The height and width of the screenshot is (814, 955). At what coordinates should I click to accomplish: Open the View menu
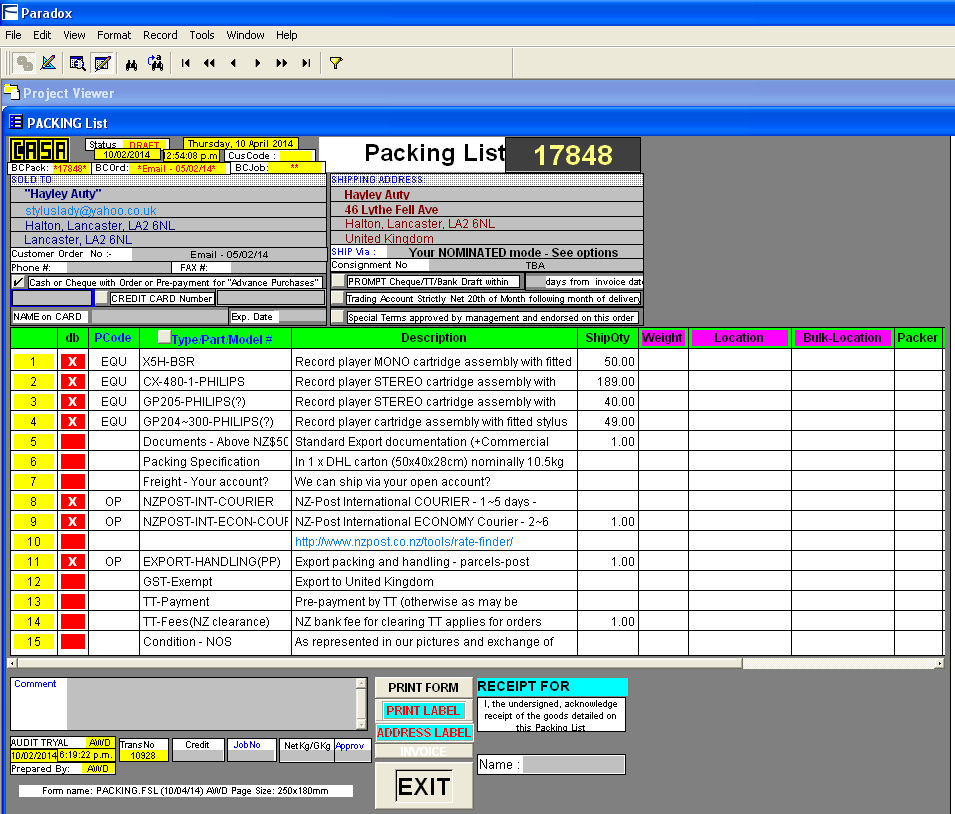(x=74, y=35)
